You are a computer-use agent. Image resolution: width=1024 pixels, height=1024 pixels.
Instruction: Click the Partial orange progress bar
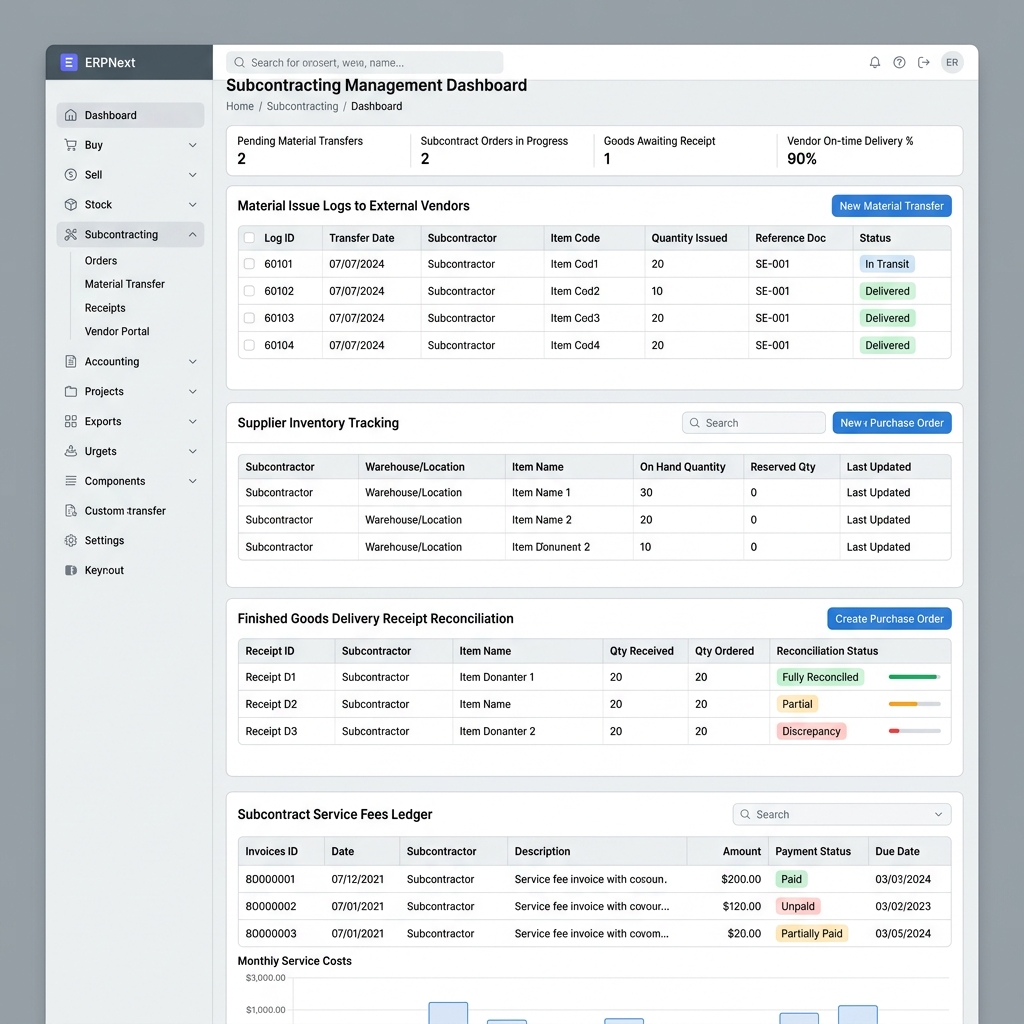(914, 704)
